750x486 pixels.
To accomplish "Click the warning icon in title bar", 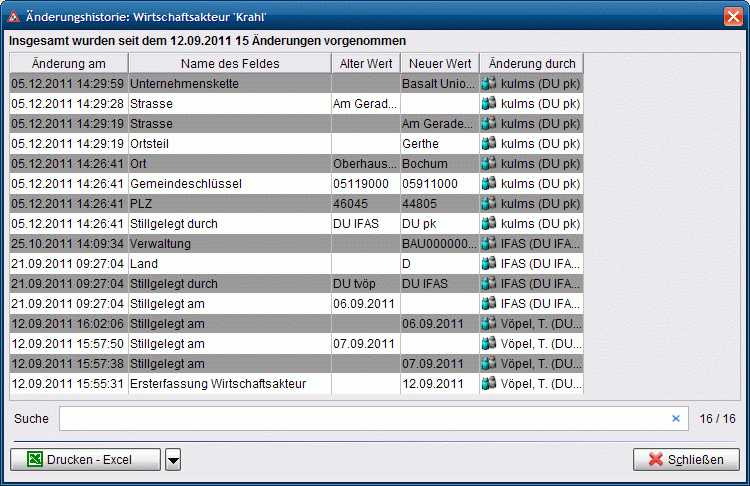I will (14, 17).
